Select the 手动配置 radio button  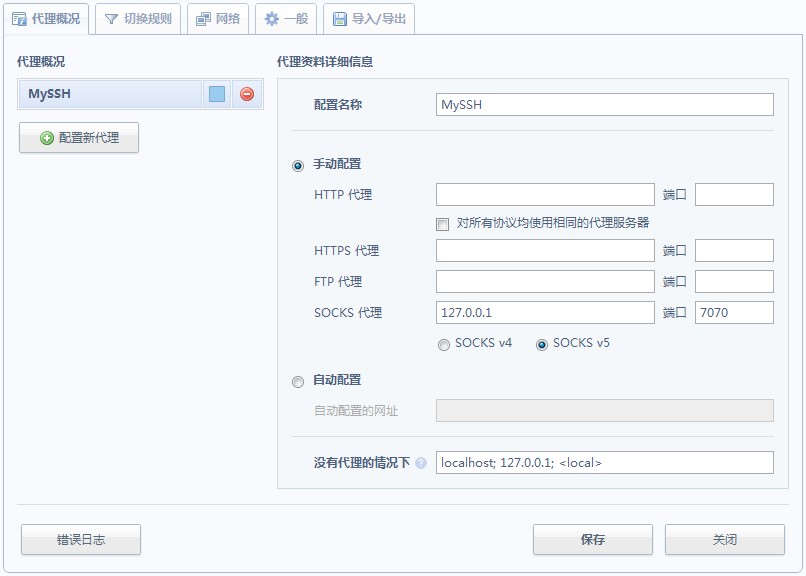click(298, 165)
